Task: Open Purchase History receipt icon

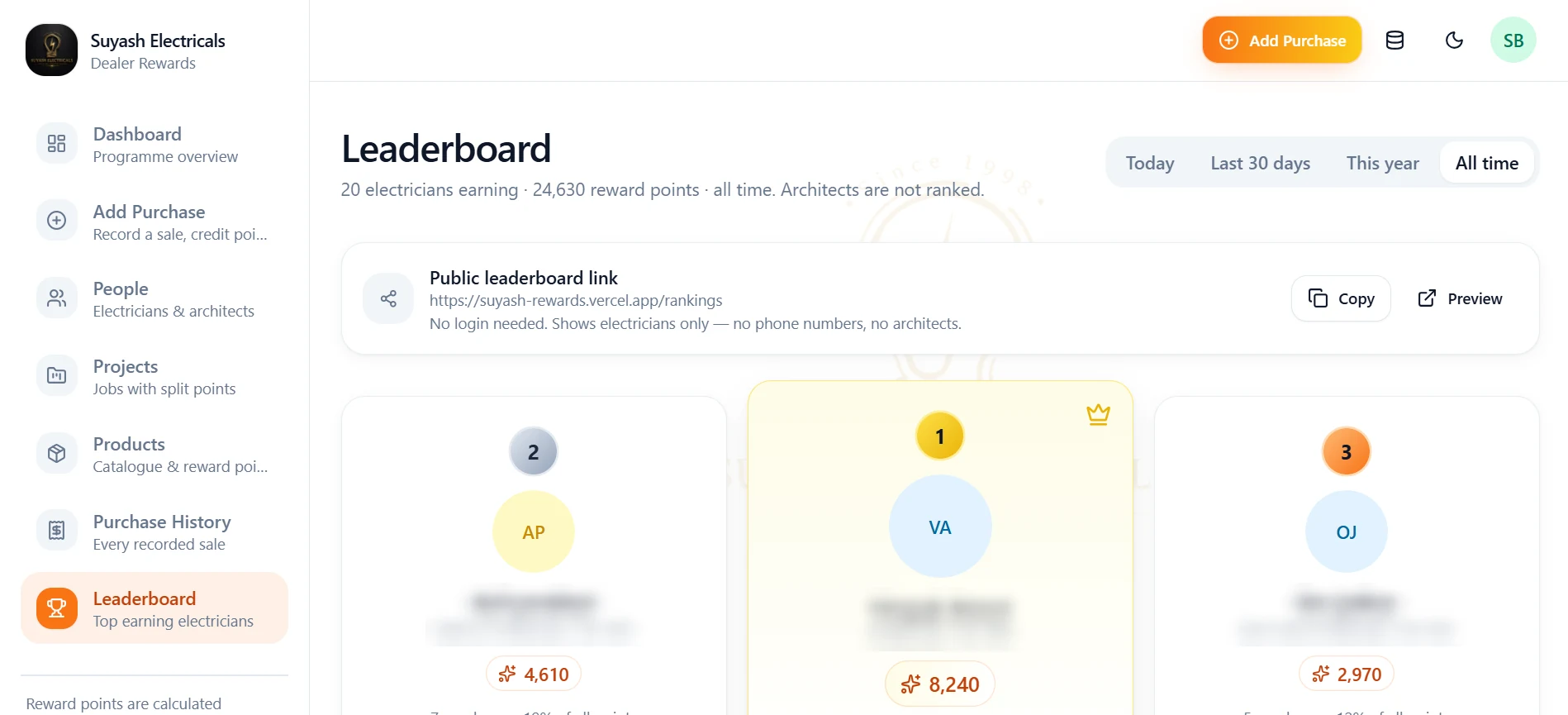Action: pos(57,531)
